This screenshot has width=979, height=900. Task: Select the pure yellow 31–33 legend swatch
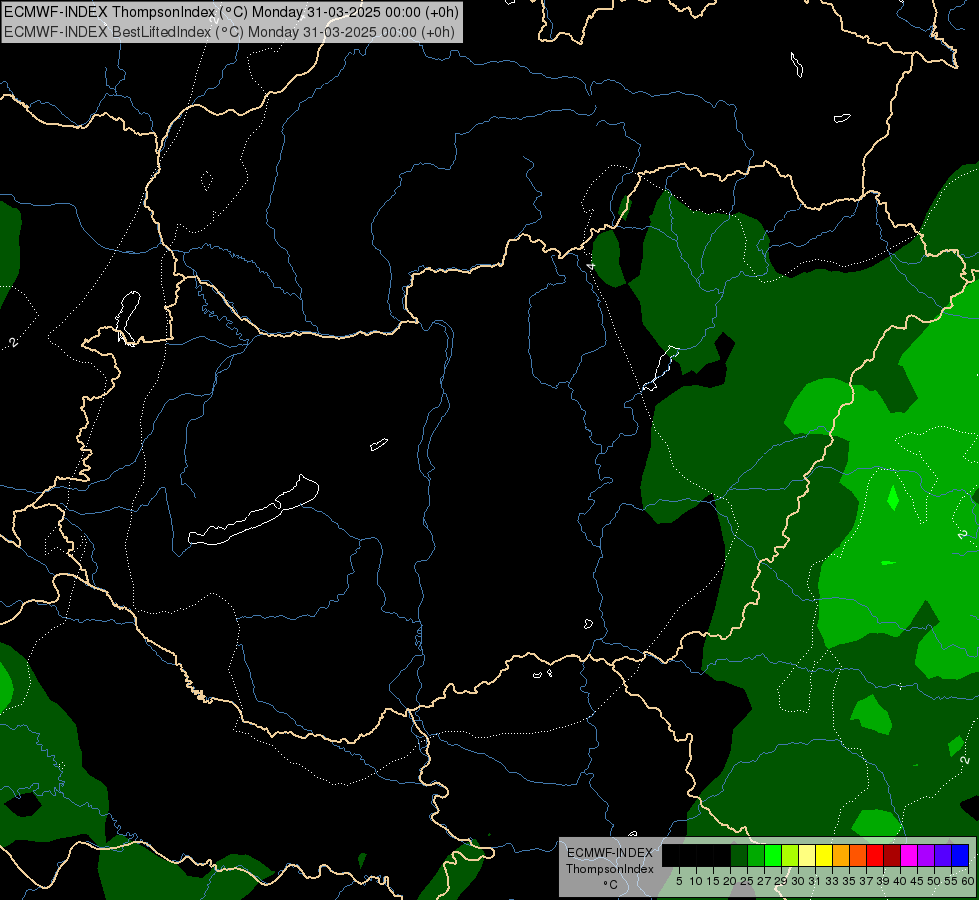[x=824, y=855]
